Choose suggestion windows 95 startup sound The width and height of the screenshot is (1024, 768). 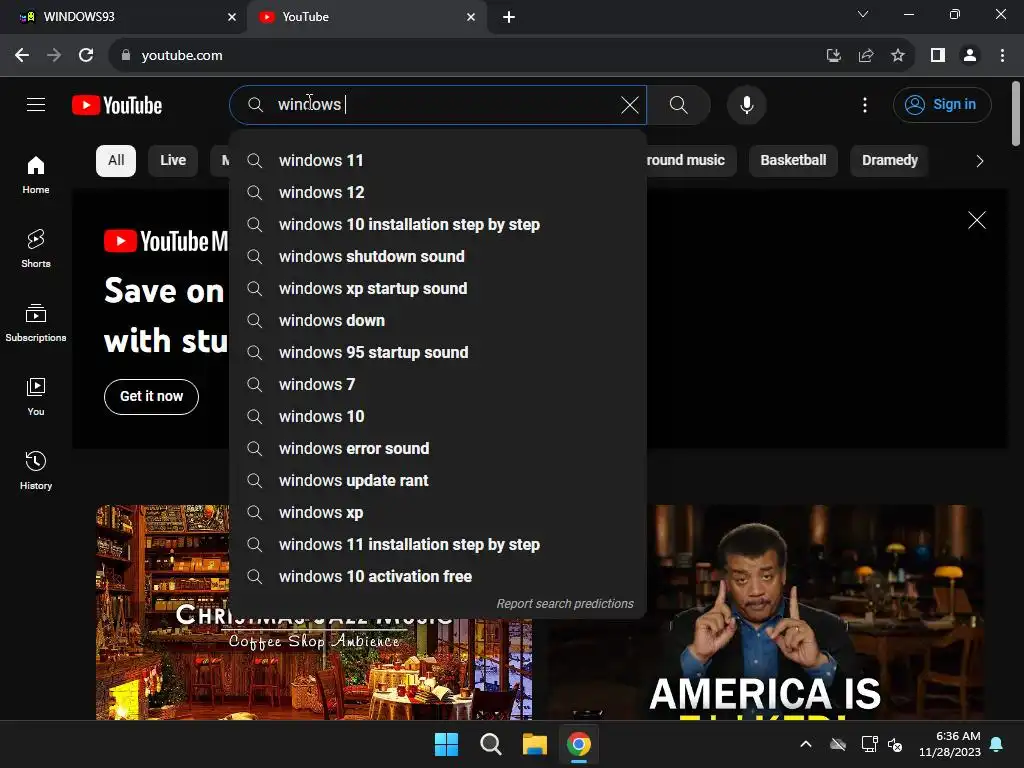click(438, 353)
